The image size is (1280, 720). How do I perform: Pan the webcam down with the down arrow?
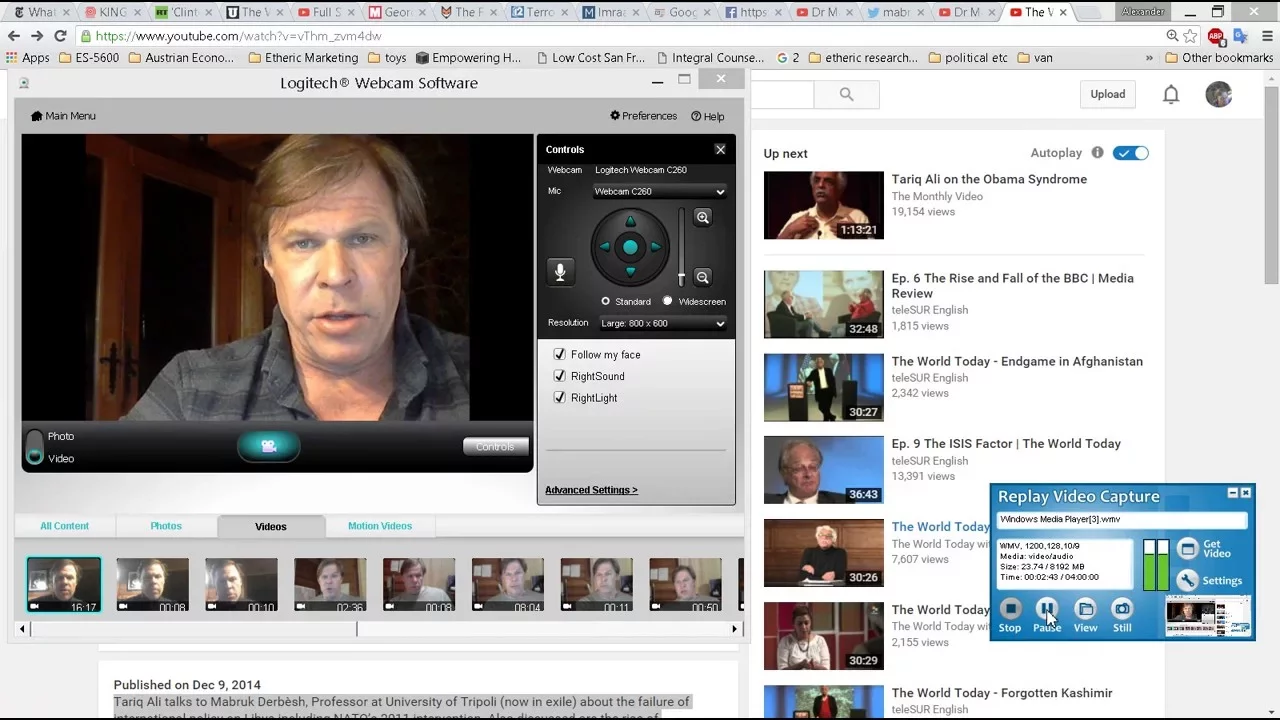pos(630,271)
